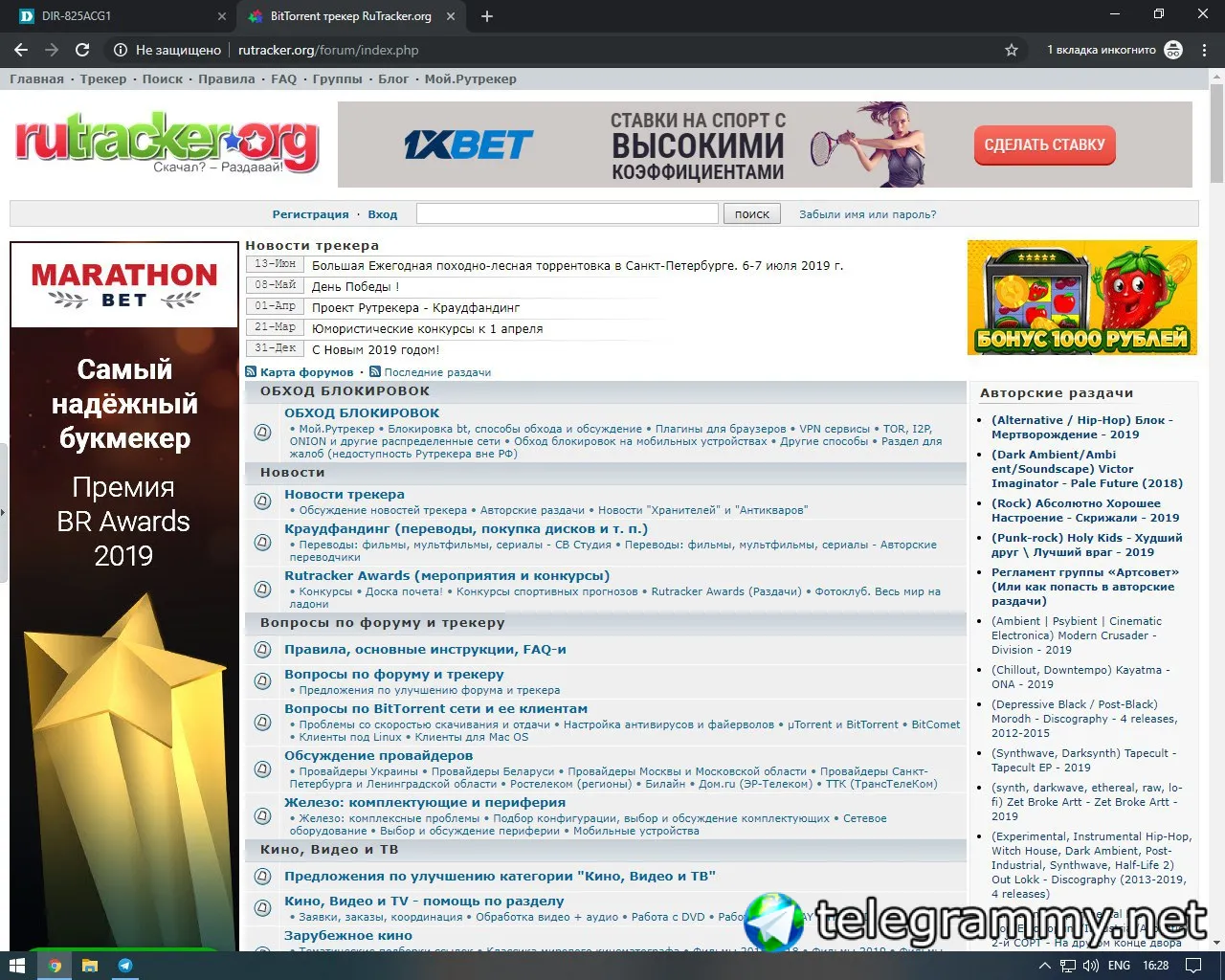The image size is (1225, 980).
Task: Switch input language via ENG indicator
Action: pos(1119,966)
